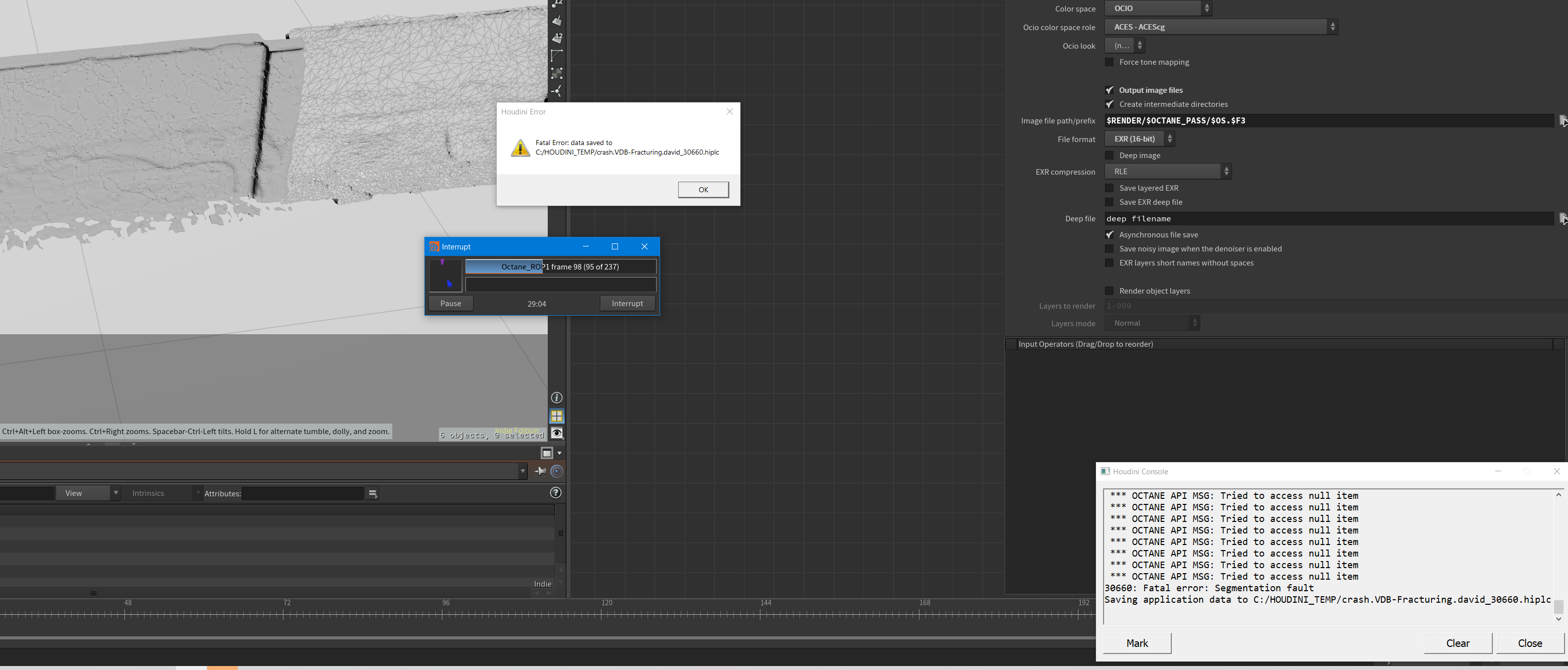Image resolution: width=1568 pixels, height=670 pixels.
Task: Click the Image file path/prefix field
Action: [1327, 120]
